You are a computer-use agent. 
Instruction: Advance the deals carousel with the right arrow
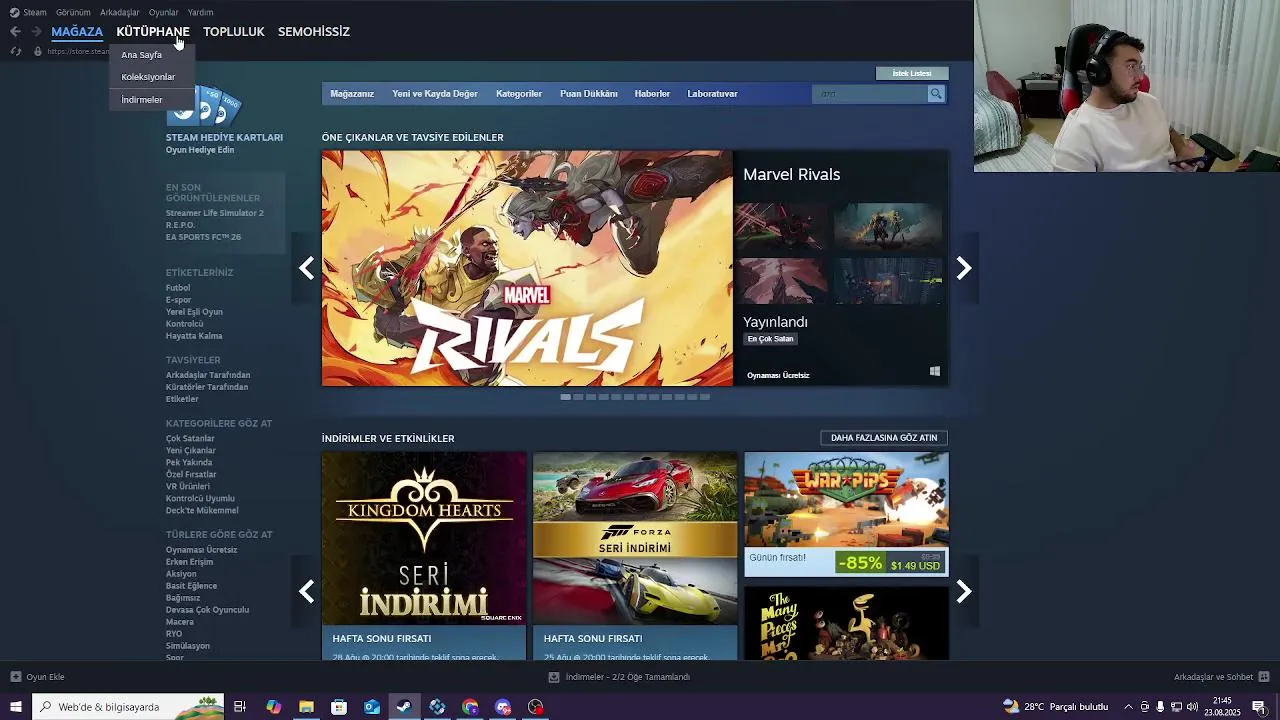(963, 592)
